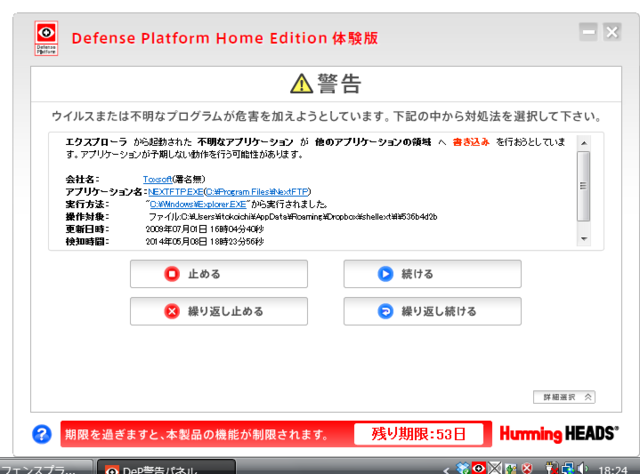Click the Humming HEADS logo
The width and height of the screenshot is (640, 474).
coord(559,434)
